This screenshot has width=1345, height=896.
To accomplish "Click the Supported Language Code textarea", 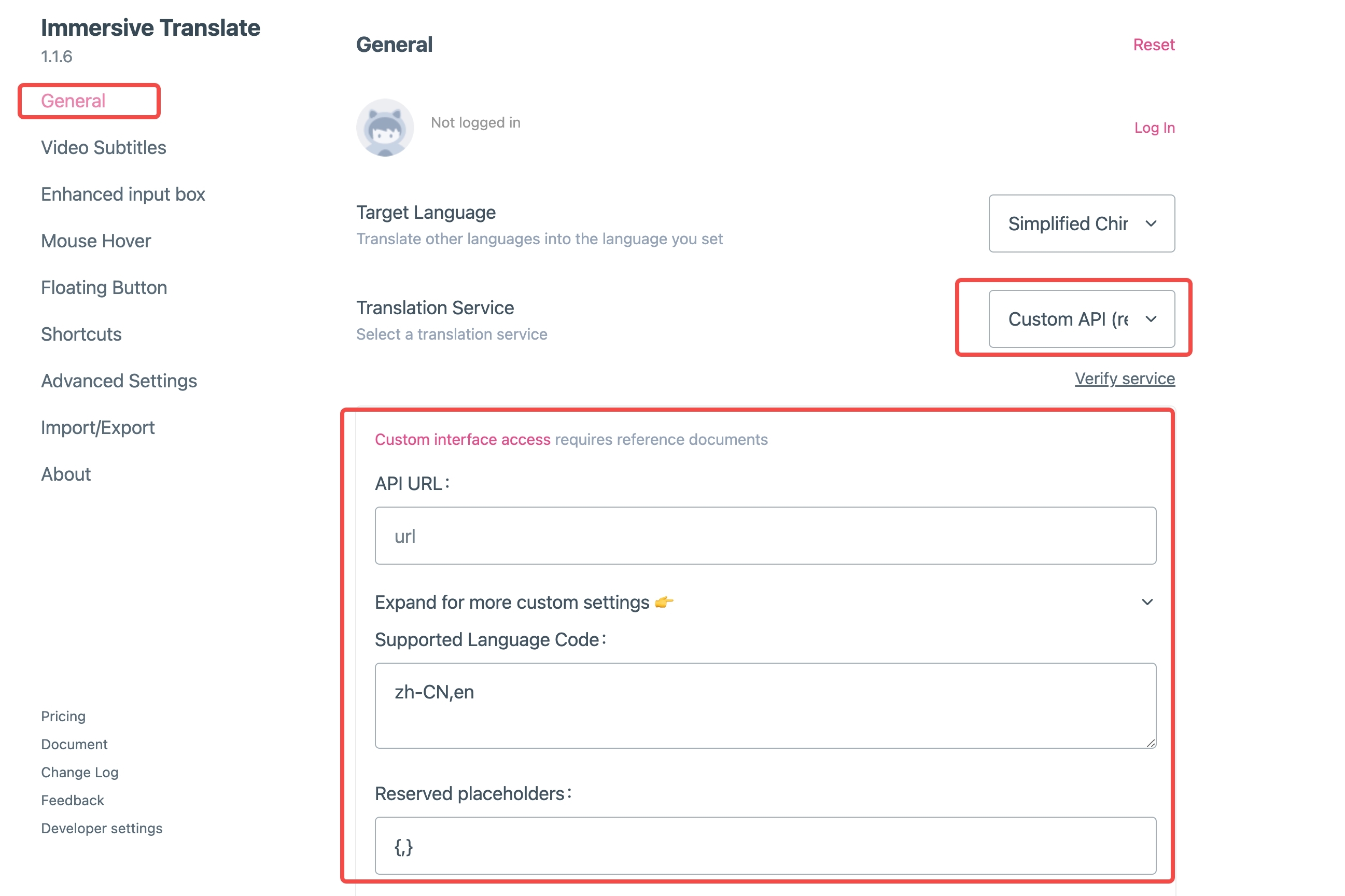I will (765, 706).
